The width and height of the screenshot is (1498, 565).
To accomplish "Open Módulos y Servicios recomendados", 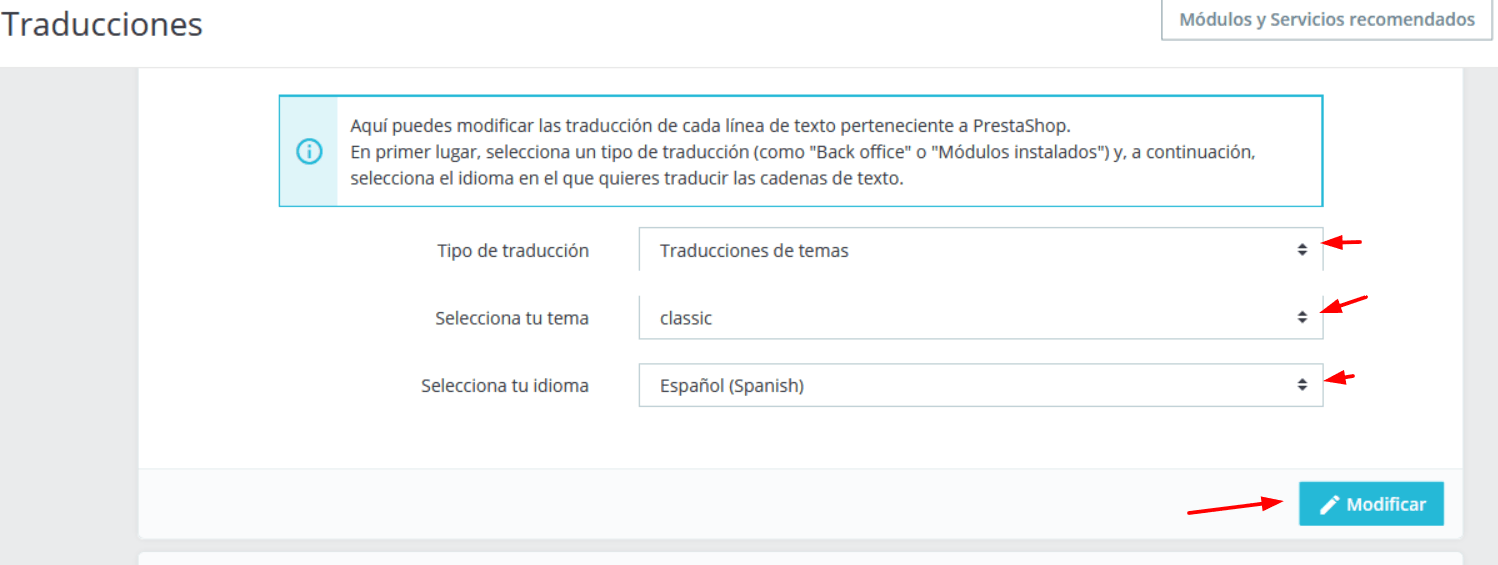I will click(1327, 19).
